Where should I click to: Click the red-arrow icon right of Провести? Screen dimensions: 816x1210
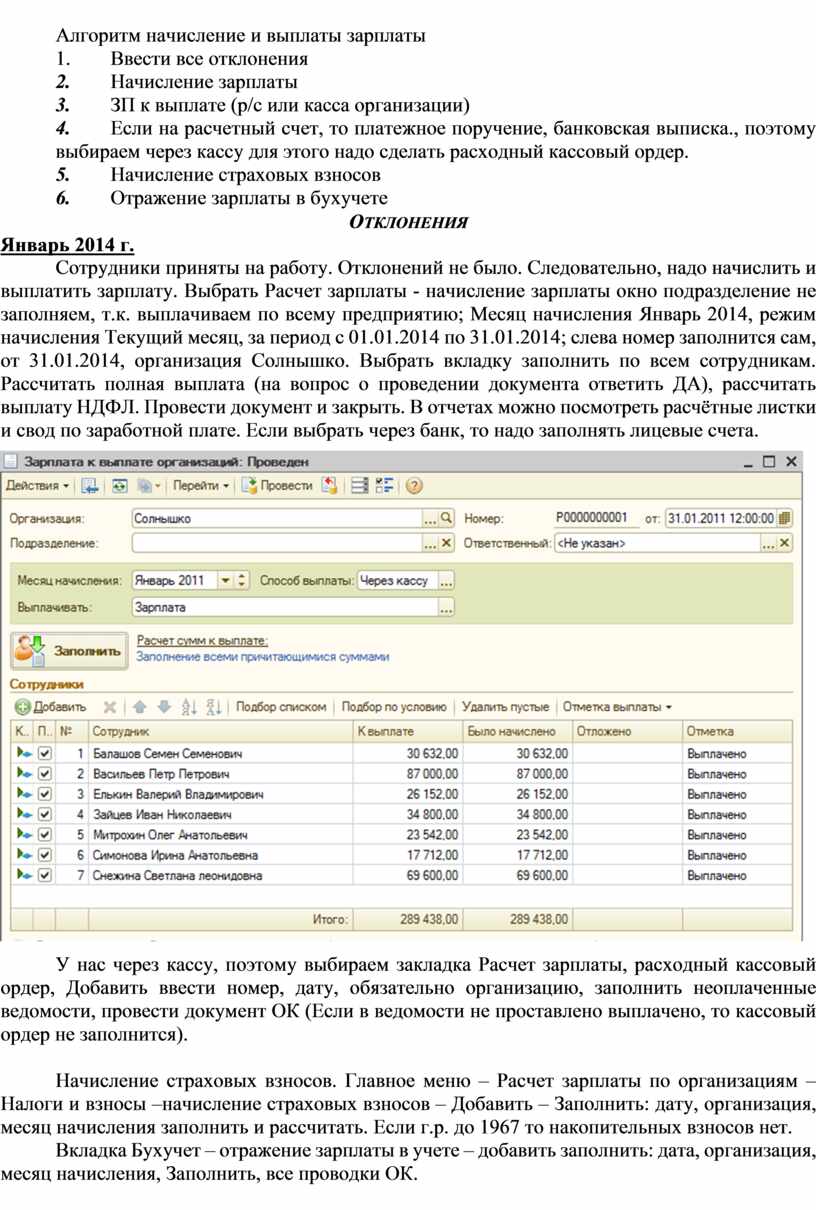click(x=329, y=486)
